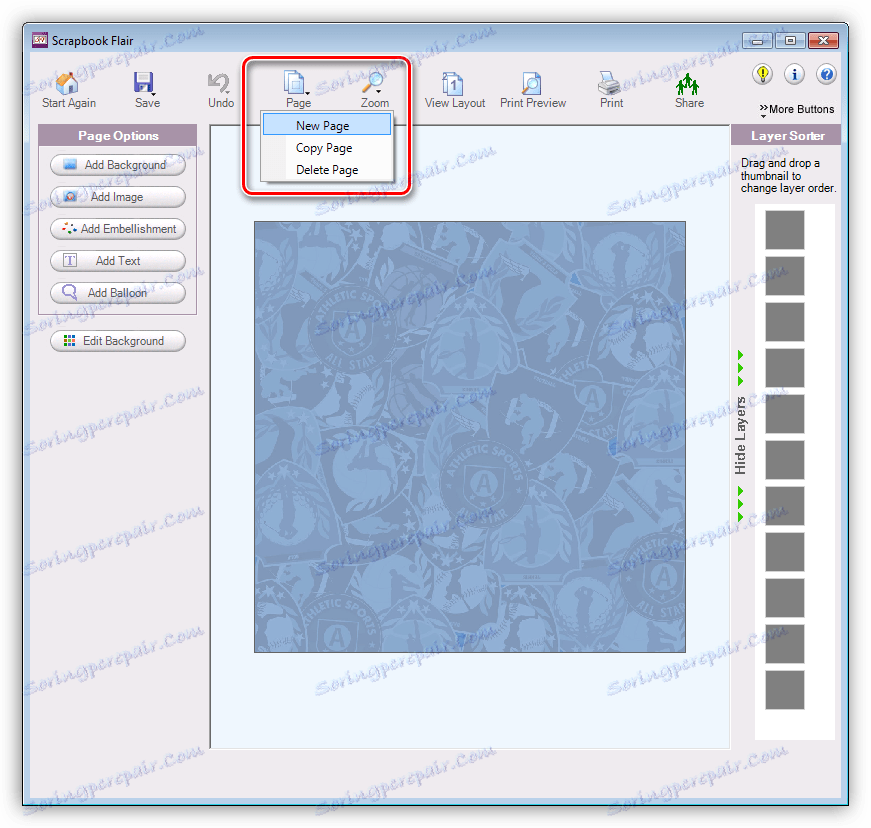The height and width of the screenshot is (828, 871).
Task: Open the help question mark icon
Action: (x=827, y=74)
